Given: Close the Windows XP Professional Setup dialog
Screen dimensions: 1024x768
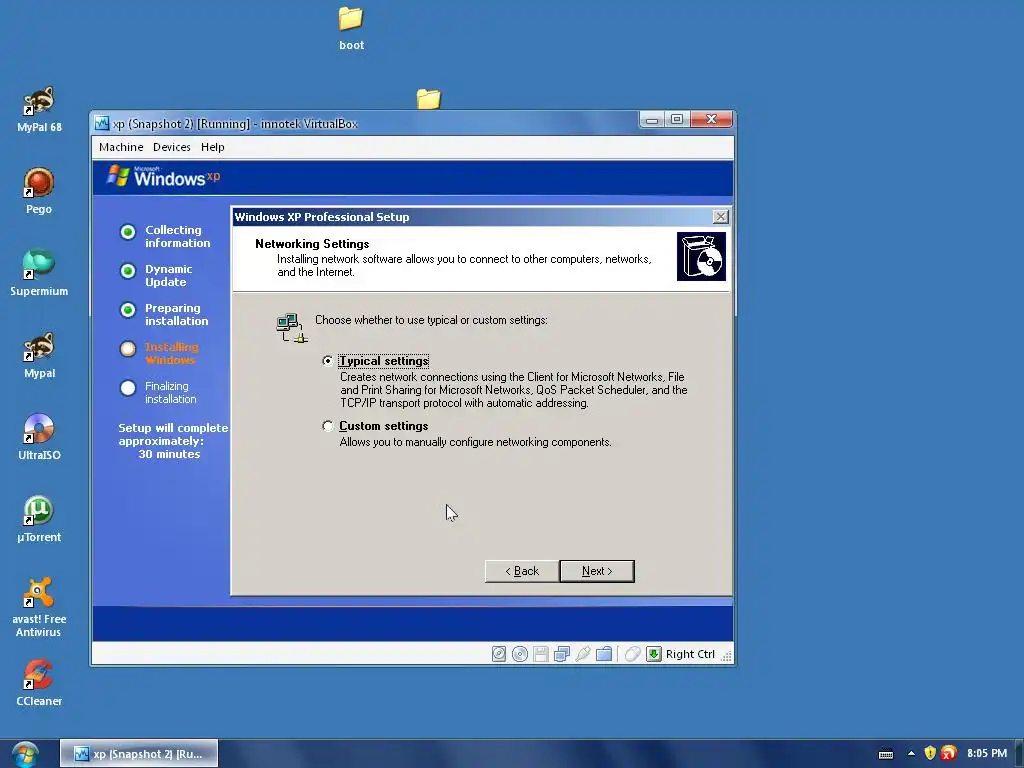Looking at the screenshot, I should point(720,217).
